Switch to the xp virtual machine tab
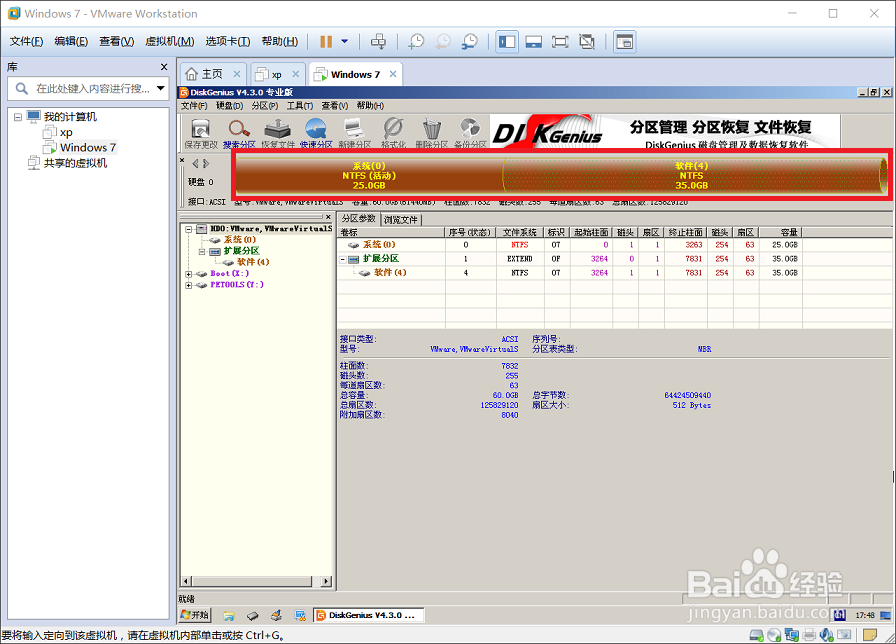This screenshot has height=644, width=896. click(x=277, y=74)
